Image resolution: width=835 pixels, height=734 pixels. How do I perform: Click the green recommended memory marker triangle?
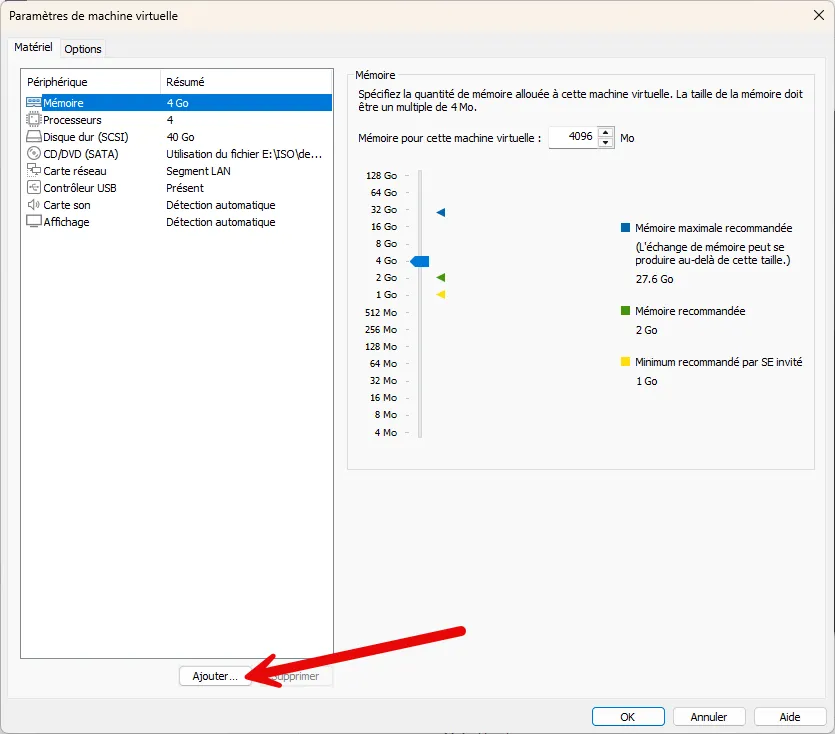click(441, 278)
